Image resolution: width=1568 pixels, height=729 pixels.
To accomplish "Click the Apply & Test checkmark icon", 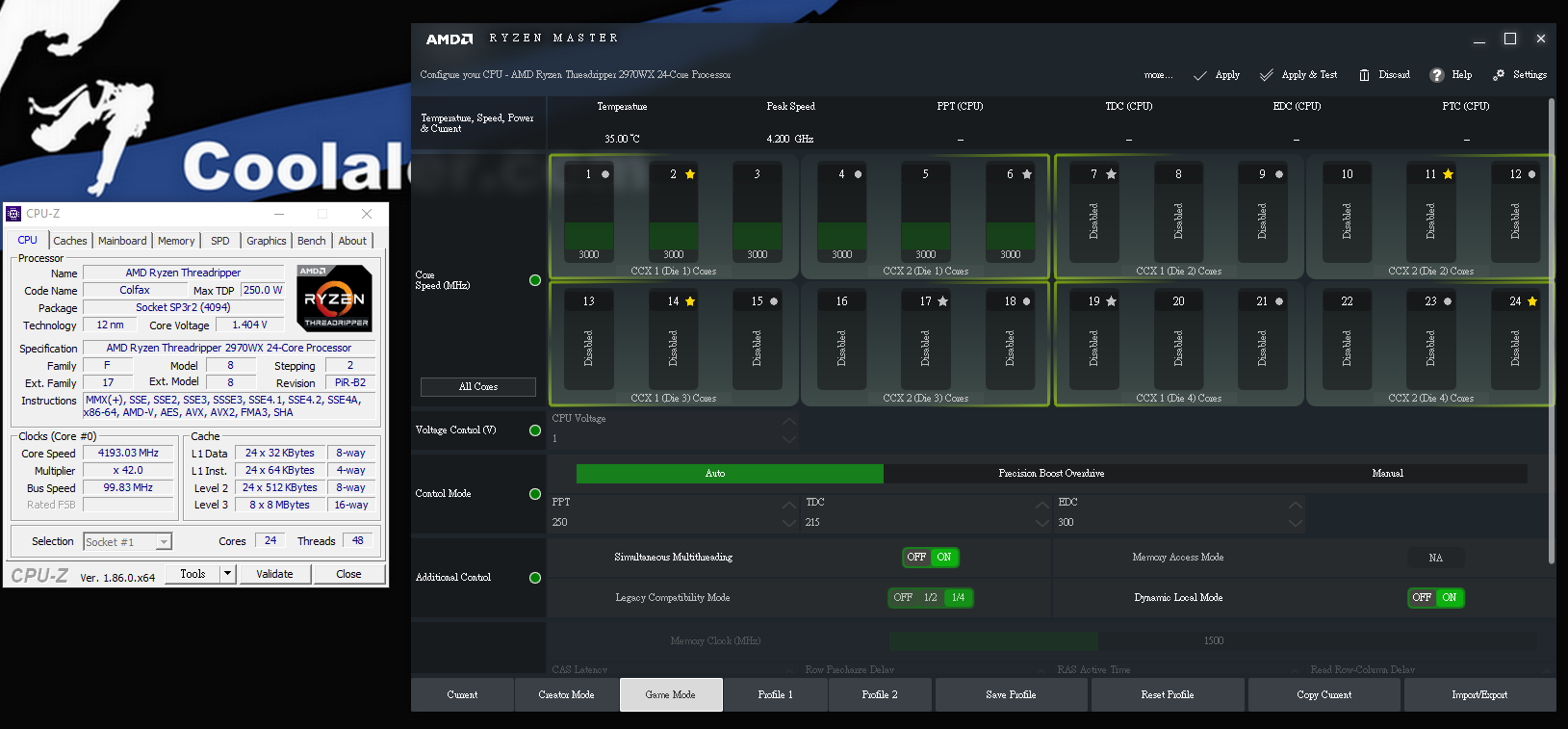I will tap(1267, 75).
